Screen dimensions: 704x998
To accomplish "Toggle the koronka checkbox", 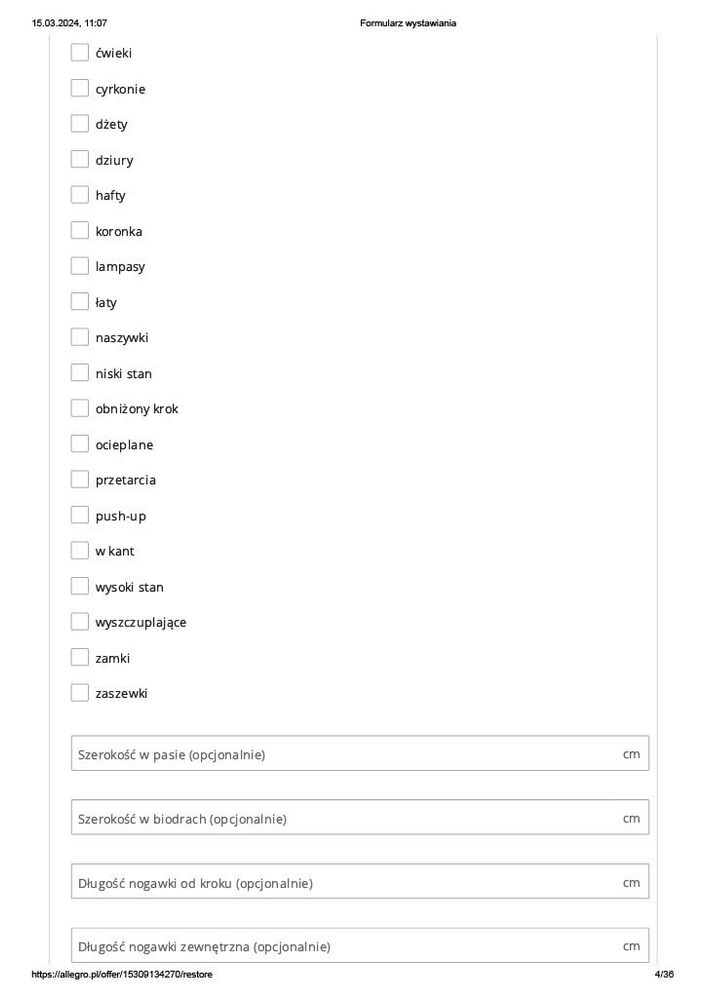I will click(x=80, y=231).
